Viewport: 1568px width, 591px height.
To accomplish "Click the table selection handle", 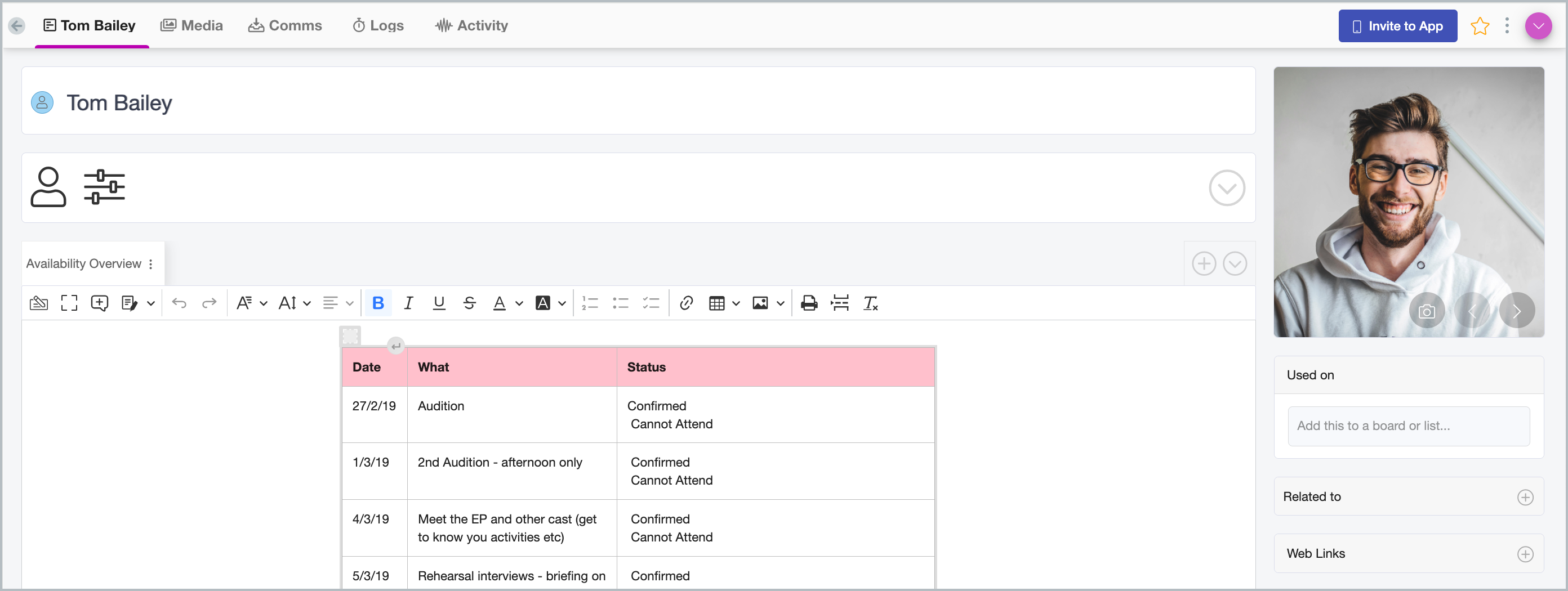I will [x=350, y=335].
